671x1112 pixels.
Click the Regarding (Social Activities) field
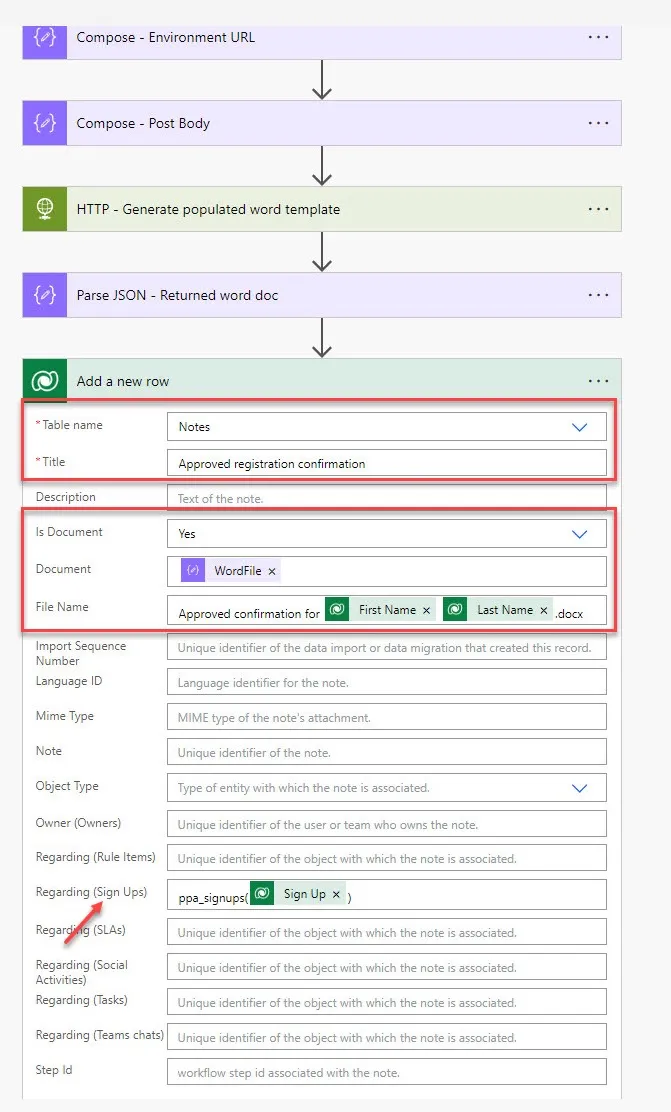387,967
